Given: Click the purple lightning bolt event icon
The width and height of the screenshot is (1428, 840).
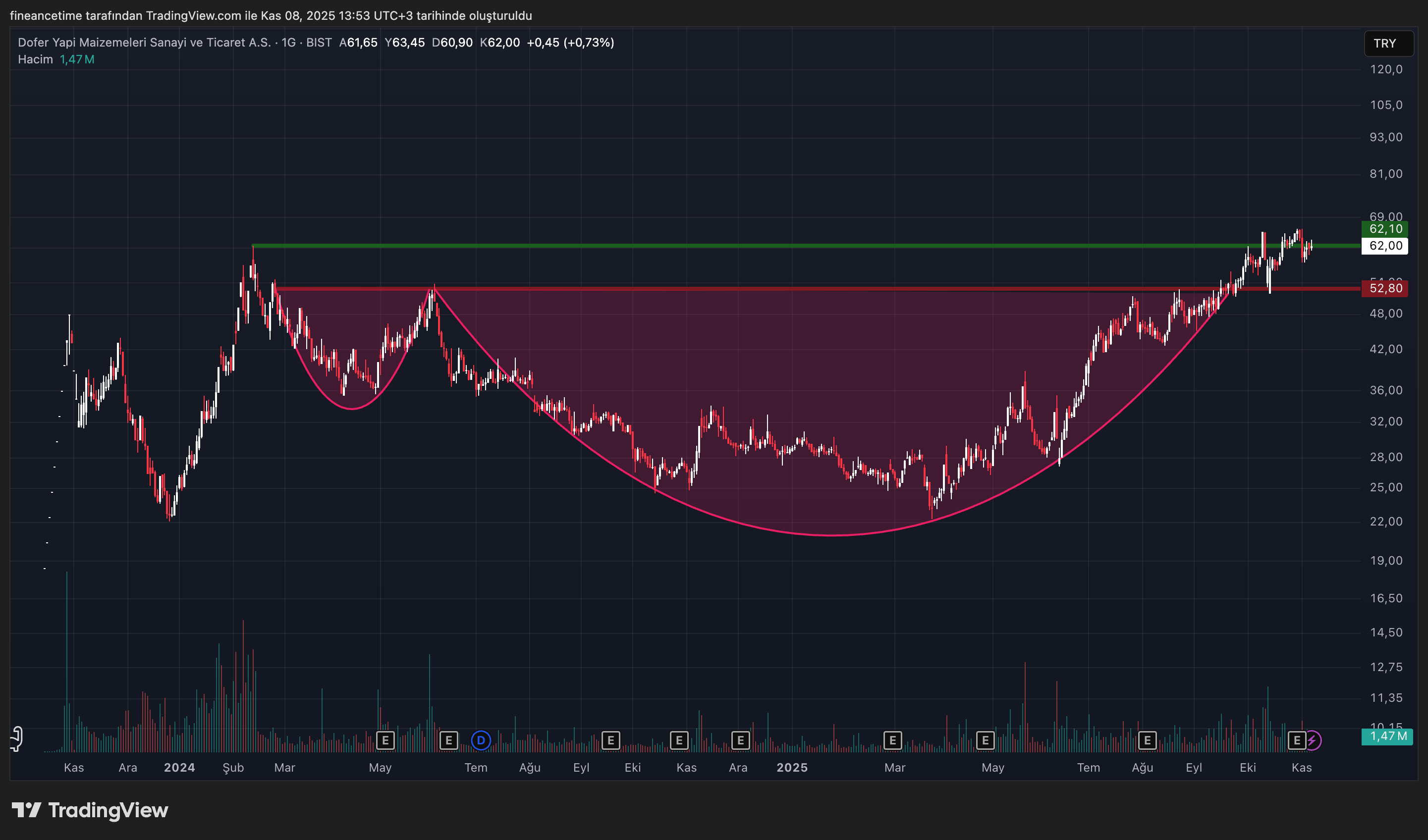Looking at the screenshot, I should 1313,740.
